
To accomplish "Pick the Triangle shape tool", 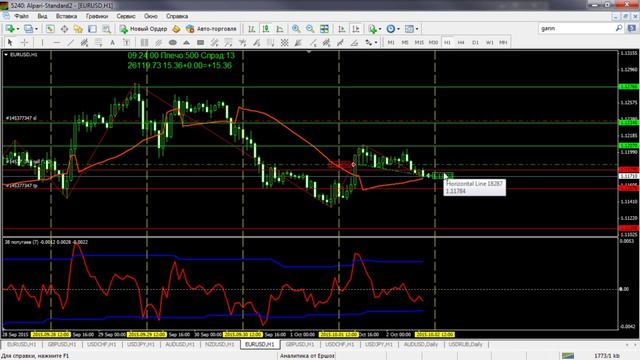I will click(187, 42).
